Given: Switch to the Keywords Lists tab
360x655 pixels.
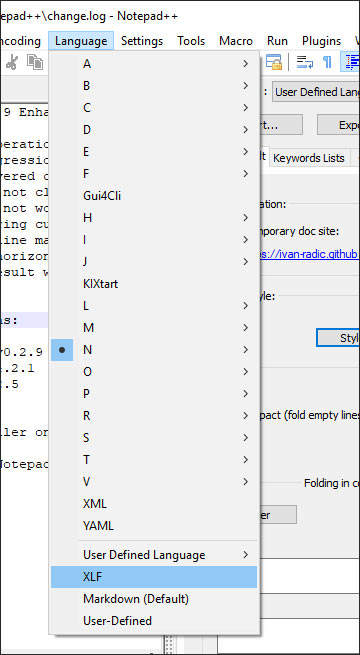Looking at the screenshot, I should (309, 158).
